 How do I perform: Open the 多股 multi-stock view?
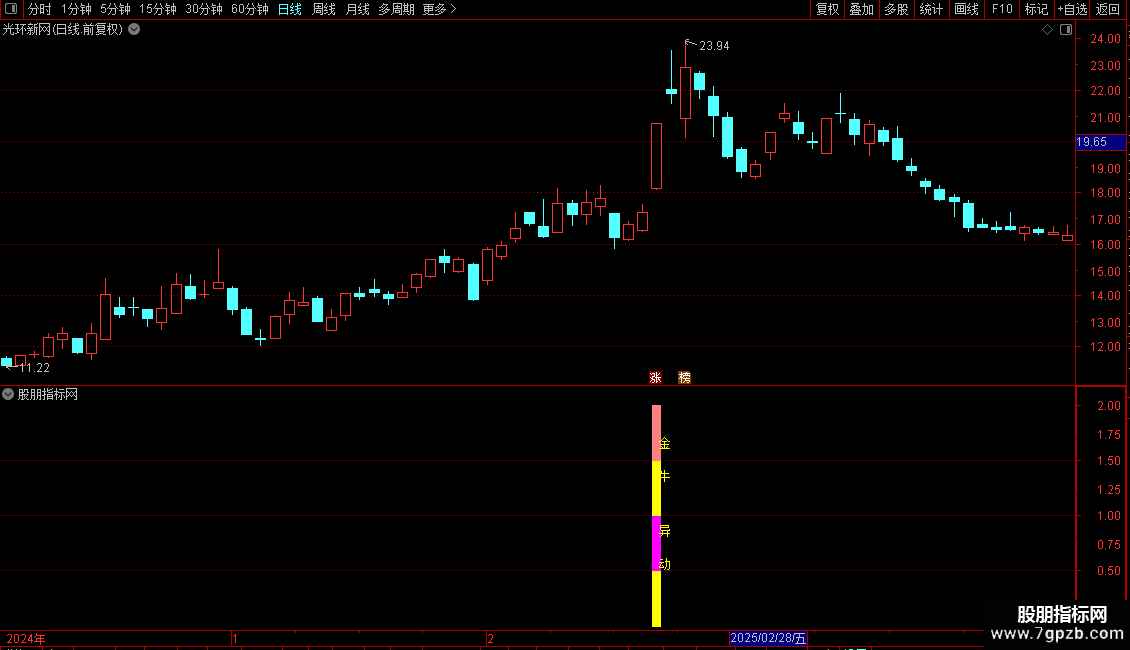pos(896,9)
